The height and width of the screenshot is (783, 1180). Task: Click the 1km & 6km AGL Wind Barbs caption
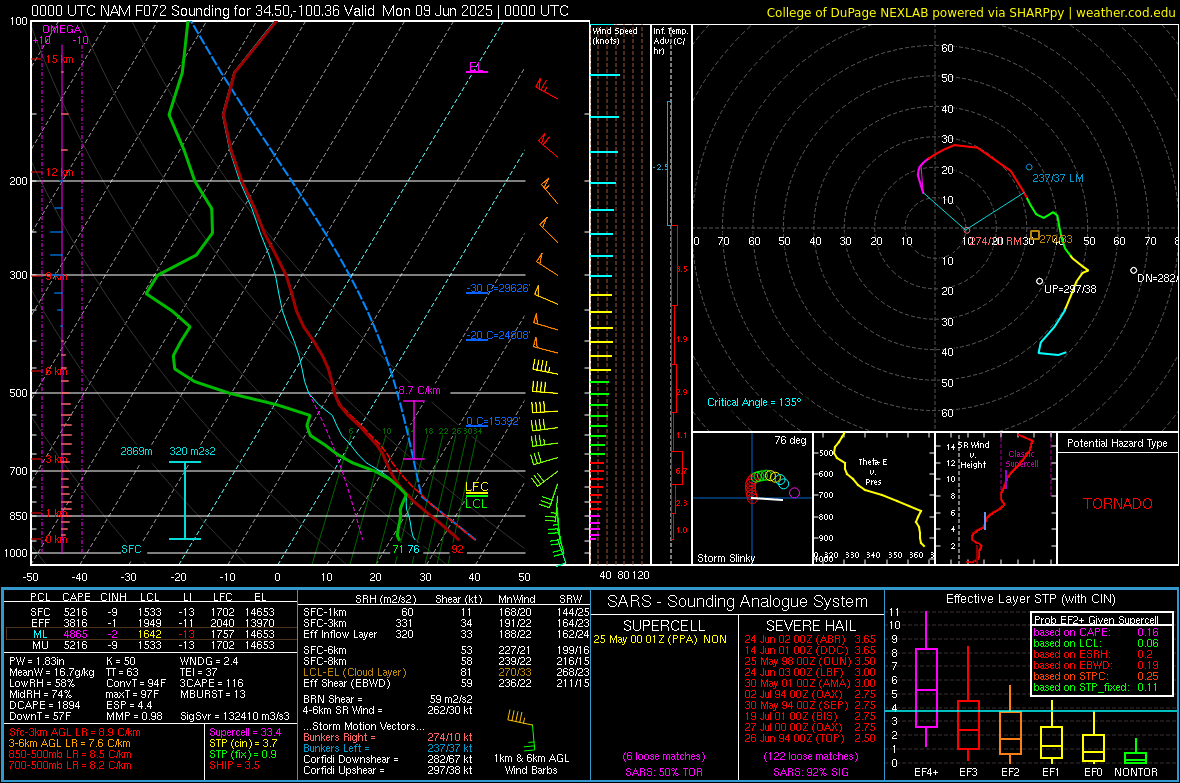(x=531, y=764)
